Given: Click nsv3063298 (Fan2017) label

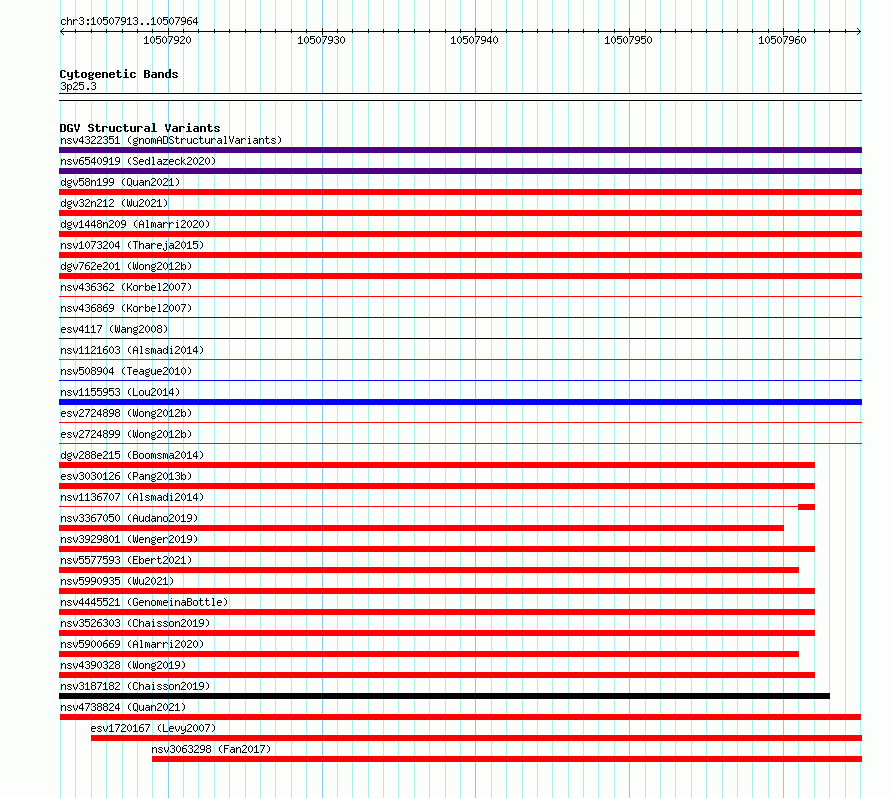Looking at the screenshot, I should 211,749.
